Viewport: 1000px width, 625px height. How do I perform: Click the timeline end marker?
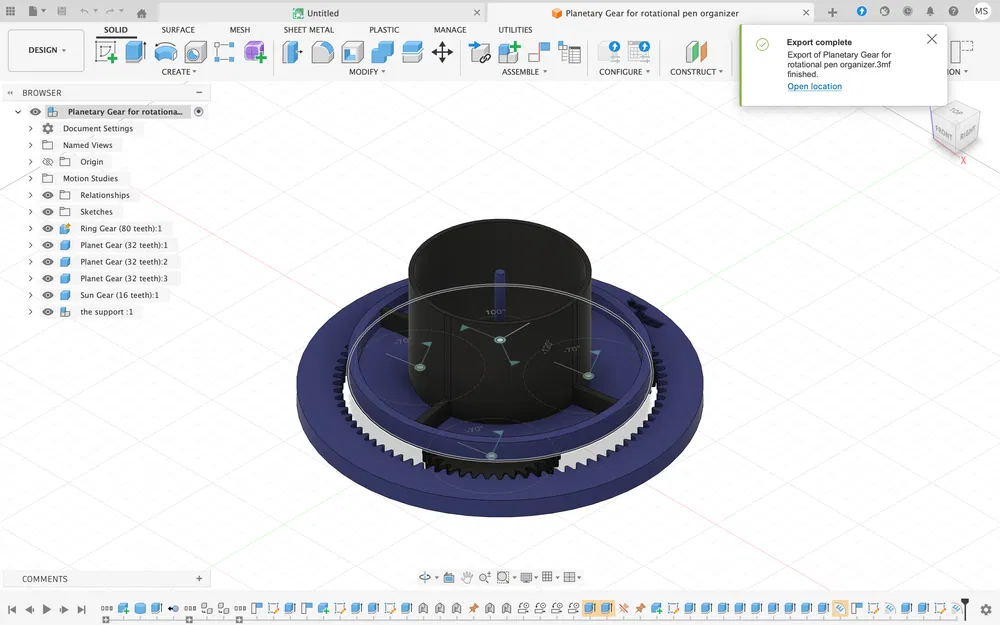(x=965, y=608)
